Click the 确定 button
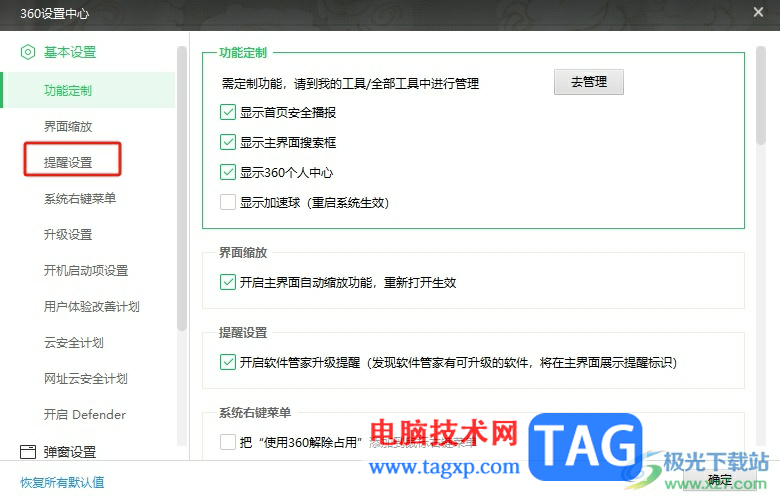This screenshot has height=500, width=780. (720, 481)
